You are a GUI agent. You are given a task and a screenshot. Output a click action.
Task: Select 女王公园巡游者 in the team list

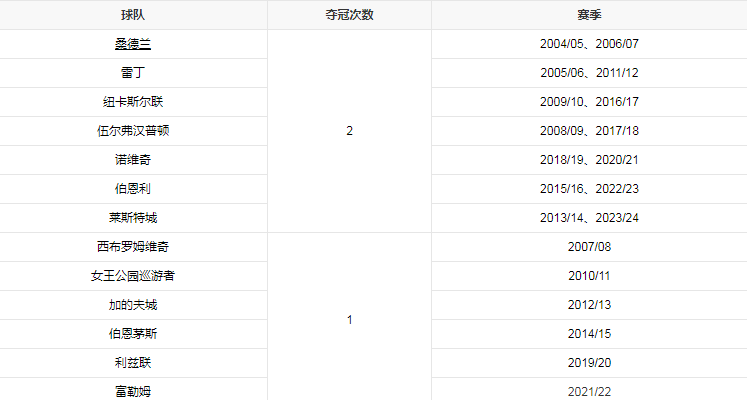pyautogui.click(x=133, y=276)
